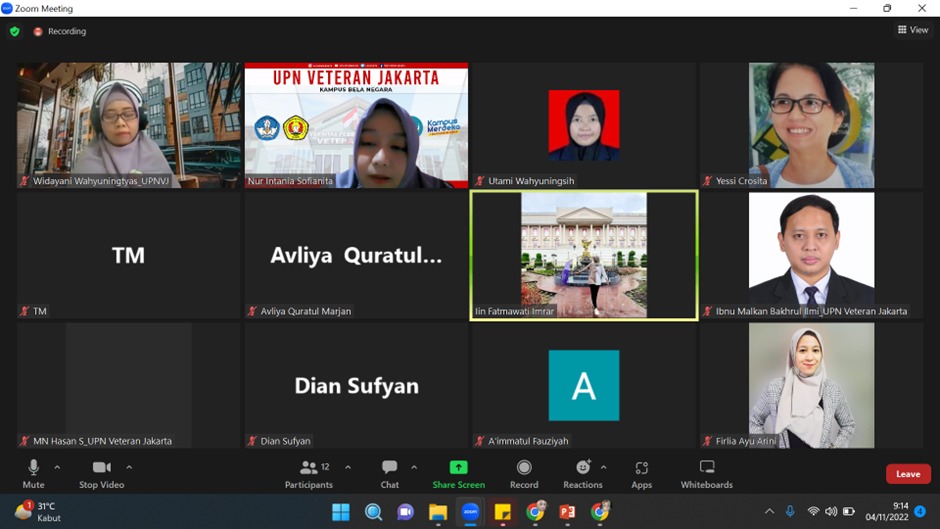Select Yessi Crosita's video tile
This screenshot has height=529, width=940.
[811, 125]
